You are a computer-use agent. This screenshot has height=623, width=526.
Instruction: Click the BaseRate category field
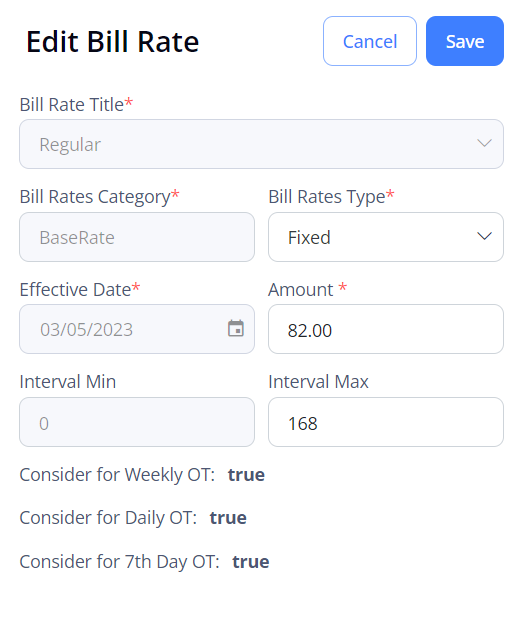[137, 237]
